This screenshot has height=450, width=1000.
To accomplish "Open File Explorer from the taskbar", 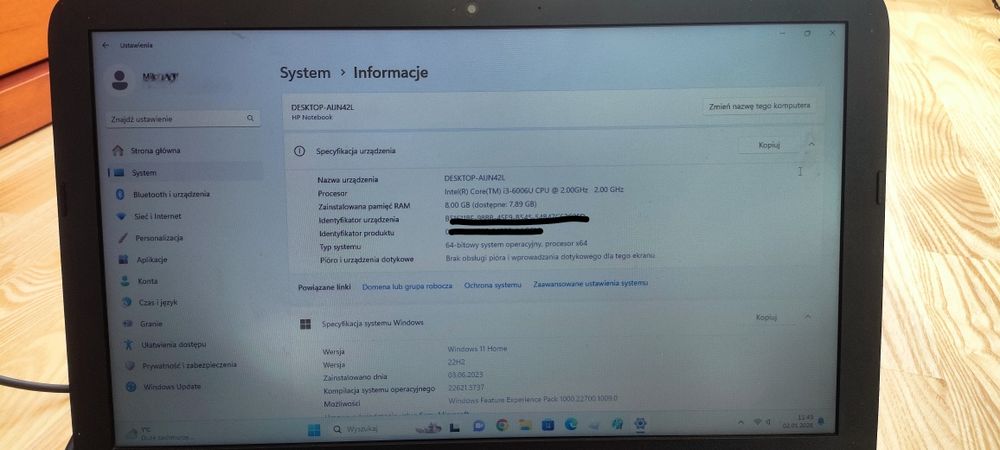I will (525, 425).
